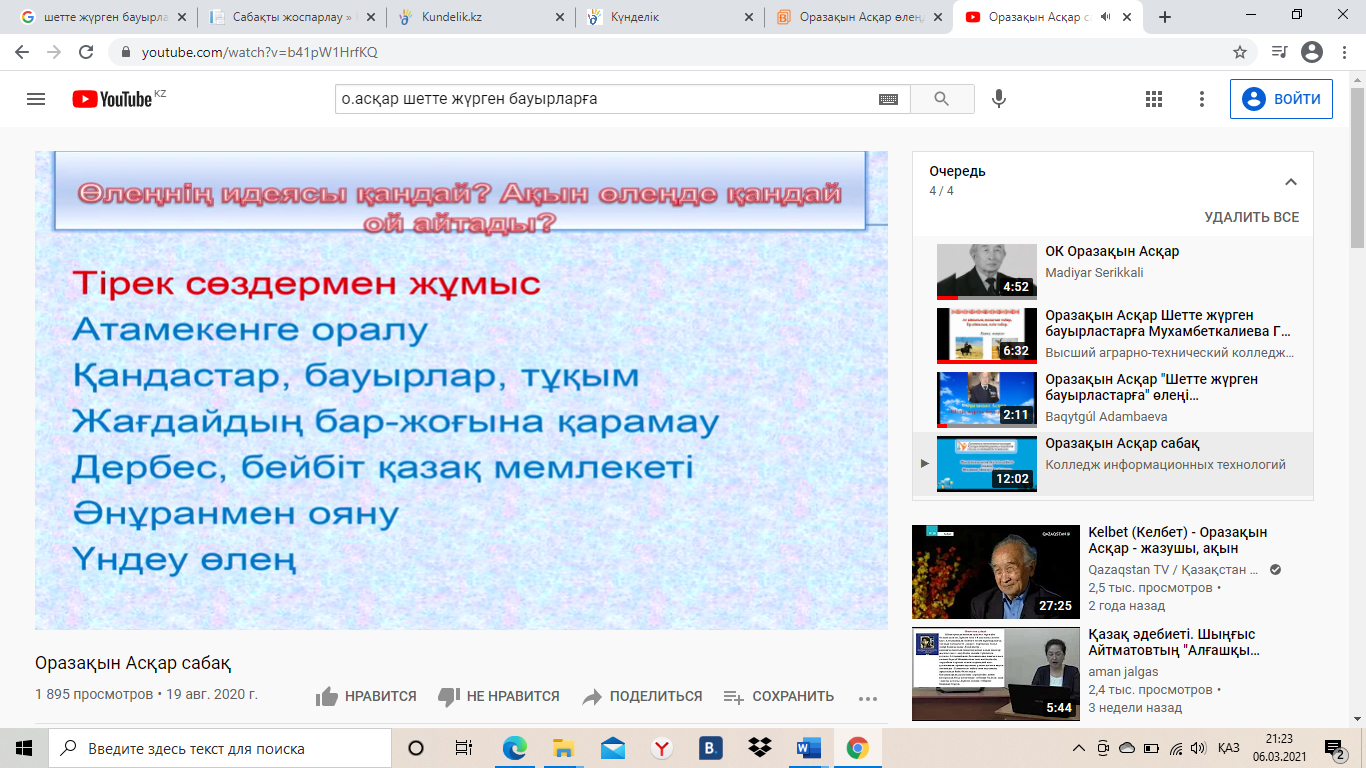Screen dimensions: 1366x768
Task: Click the ВОЙТИ sign-in button
Action: [1281, 99]
